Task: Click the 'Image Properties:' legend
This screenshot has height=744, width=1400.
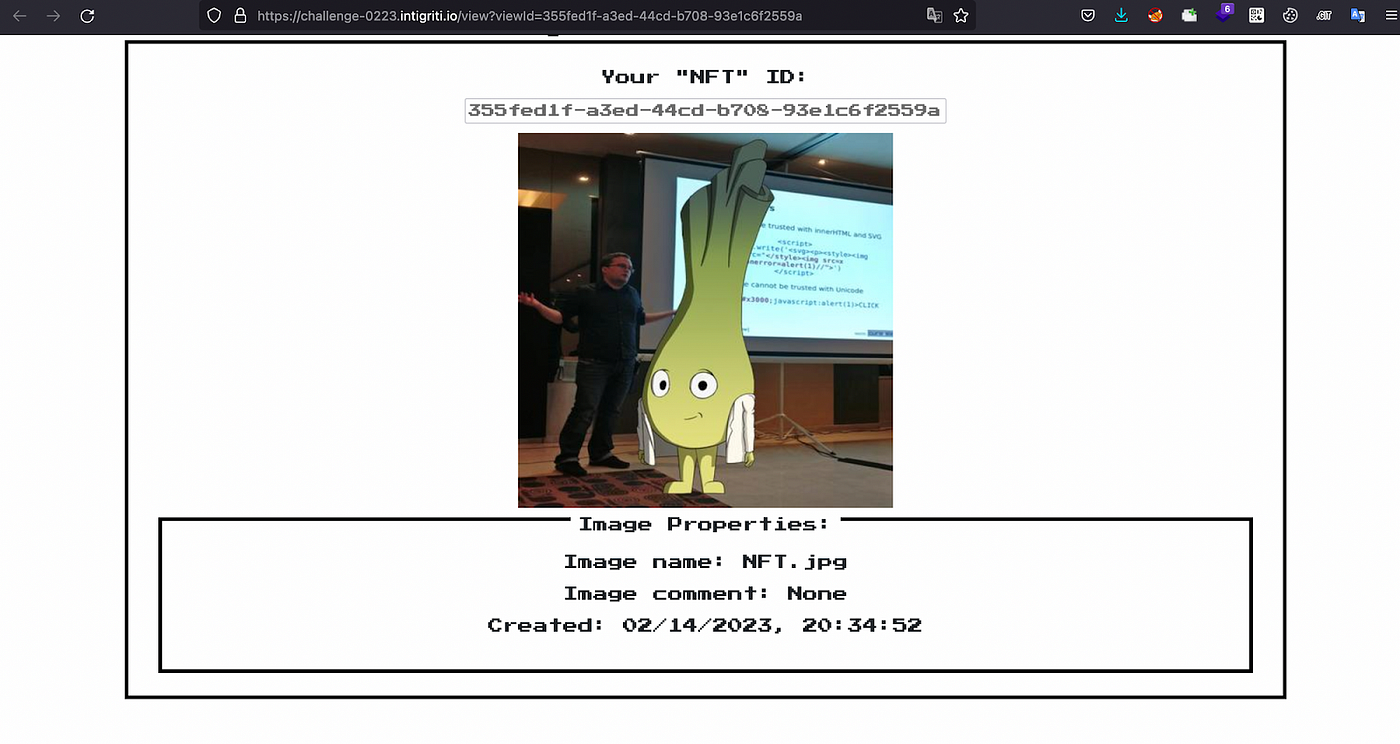Action: coord(704,524)
